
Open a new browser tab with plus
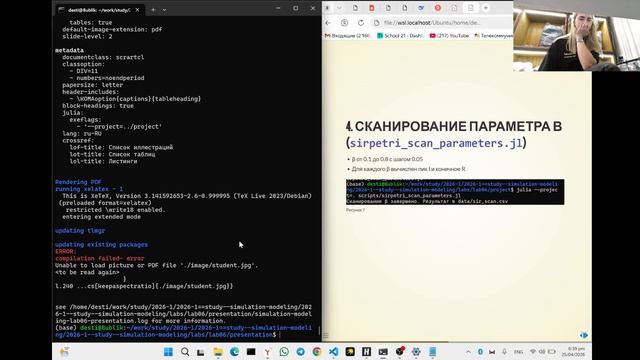(486, 8)
